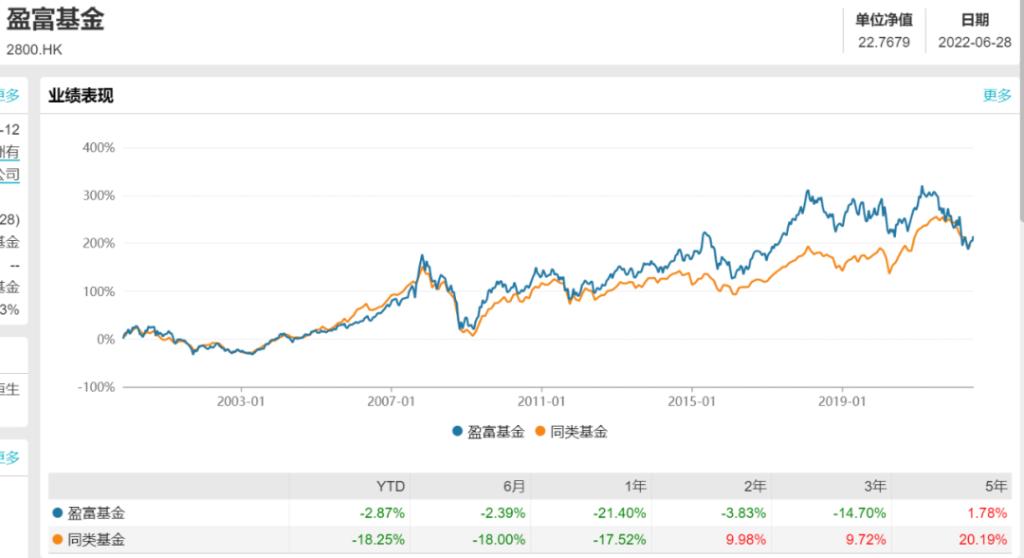Click the -21.40% one-year return cell
Screen dimensions: 1024x558
[624, 513]
